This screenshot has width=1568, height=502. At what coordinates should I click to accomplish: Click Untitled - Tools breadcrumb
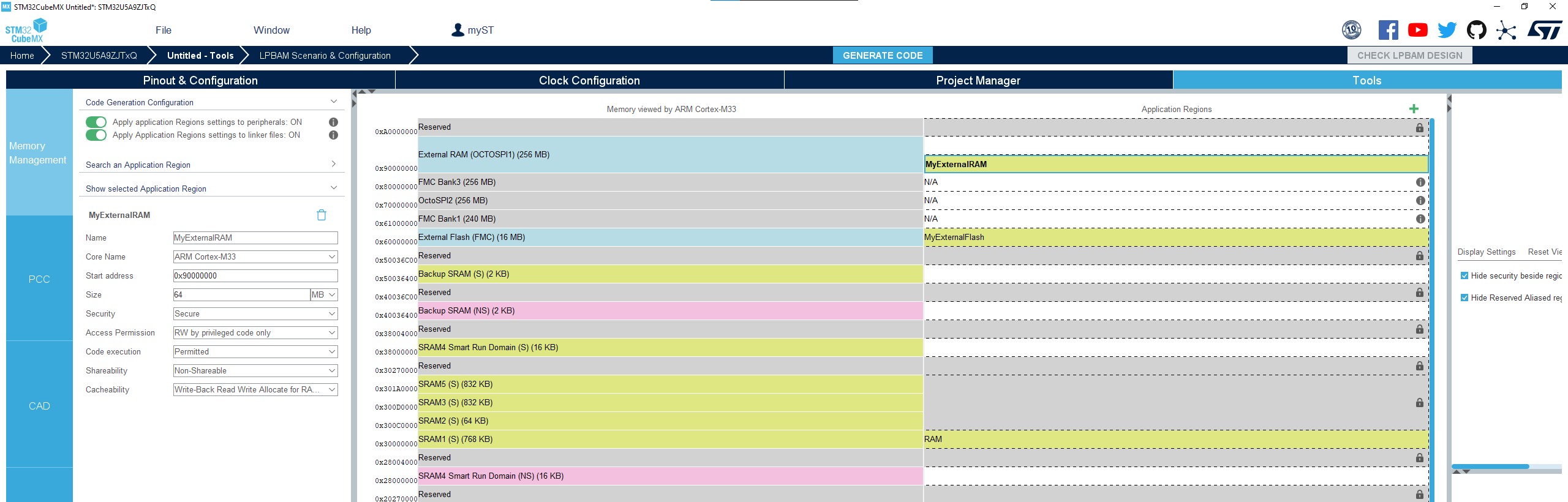click(200, 55)
